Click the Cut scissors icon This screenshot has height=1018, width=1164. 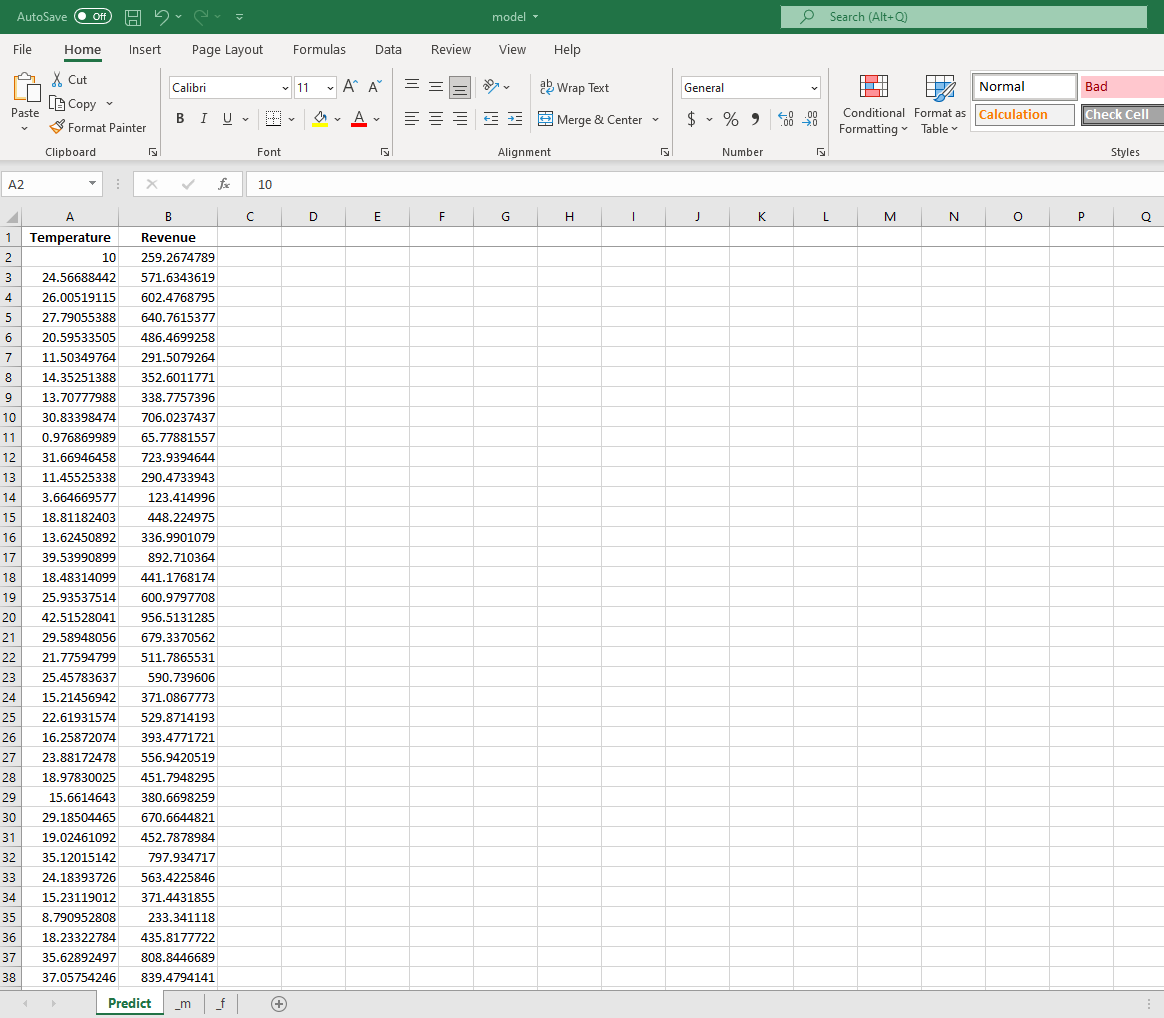(56, 79)
